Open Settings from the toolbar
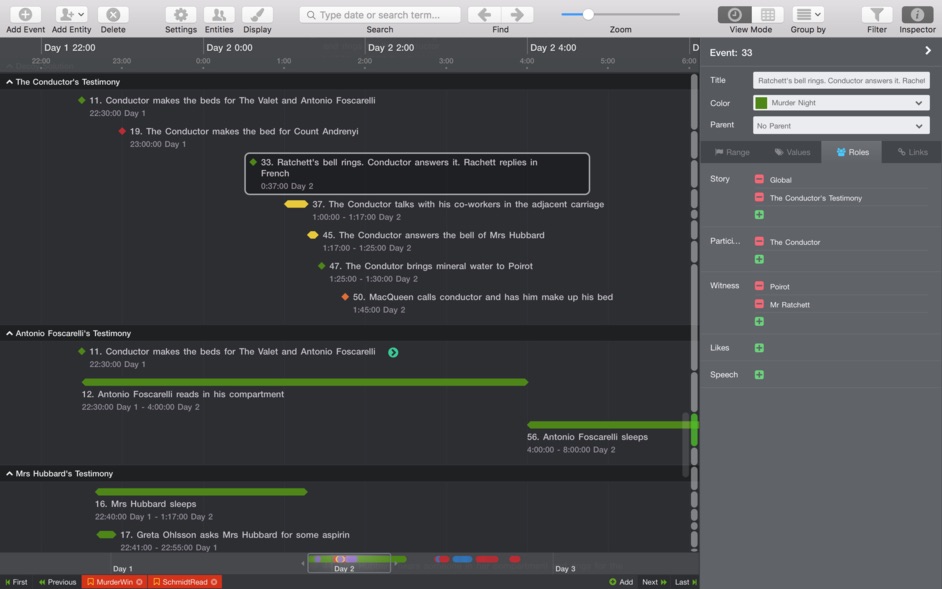Viewport: 942px width, 589px height. click(x=180, y=15)
